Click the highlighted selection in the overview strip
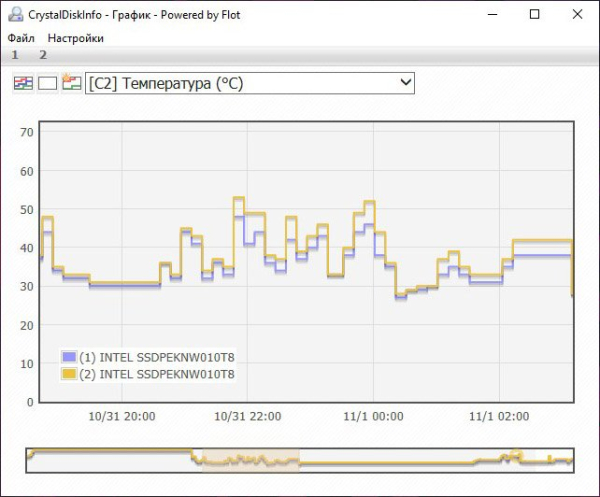 click(251, 461)
